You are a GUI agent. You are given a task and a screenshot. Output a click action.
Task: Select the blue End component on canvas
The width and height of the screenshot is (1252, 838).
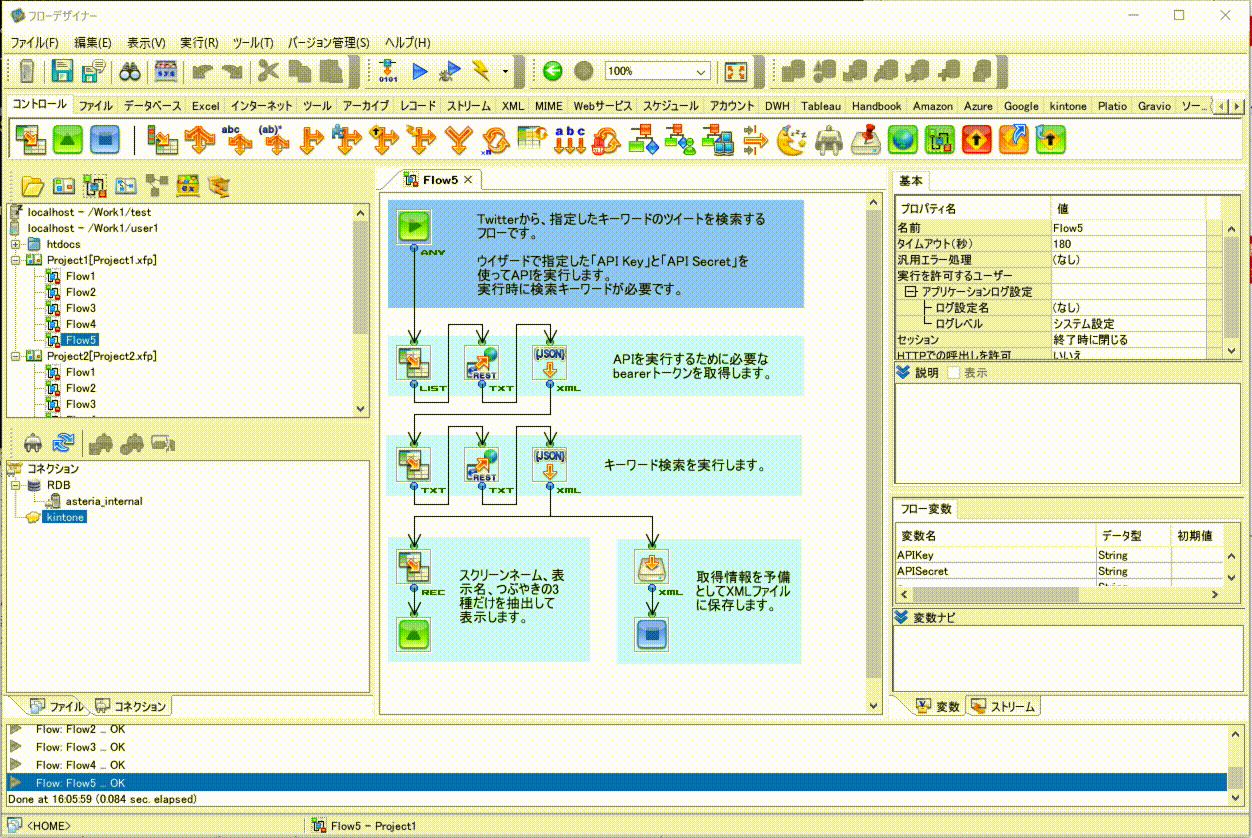tap(651, 634)
